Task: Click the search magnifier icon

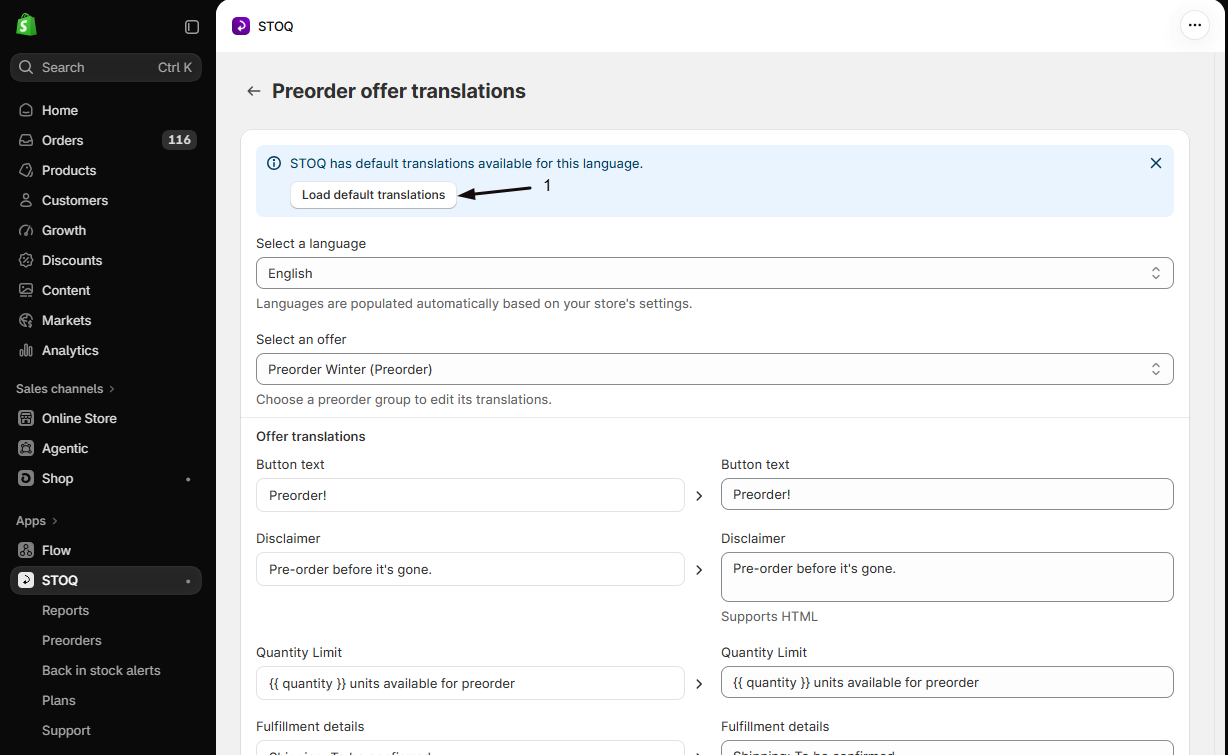Action: (x=26, y=68)
